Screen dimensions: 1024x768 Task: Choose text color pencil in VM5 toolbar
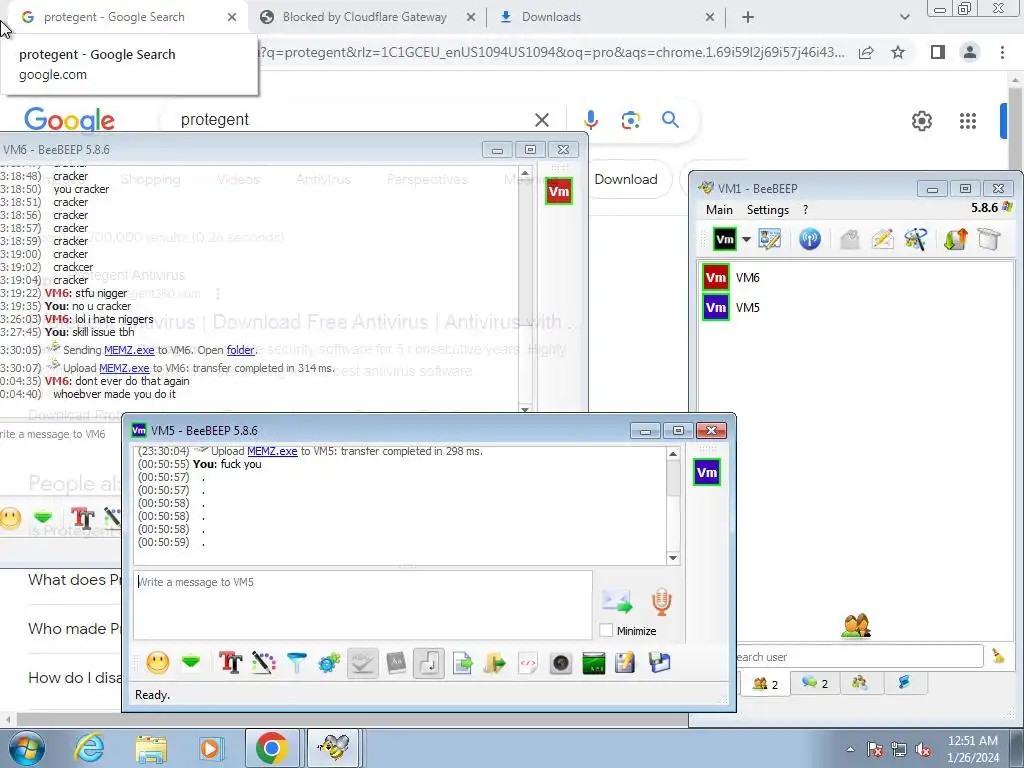tap(264, 663)
